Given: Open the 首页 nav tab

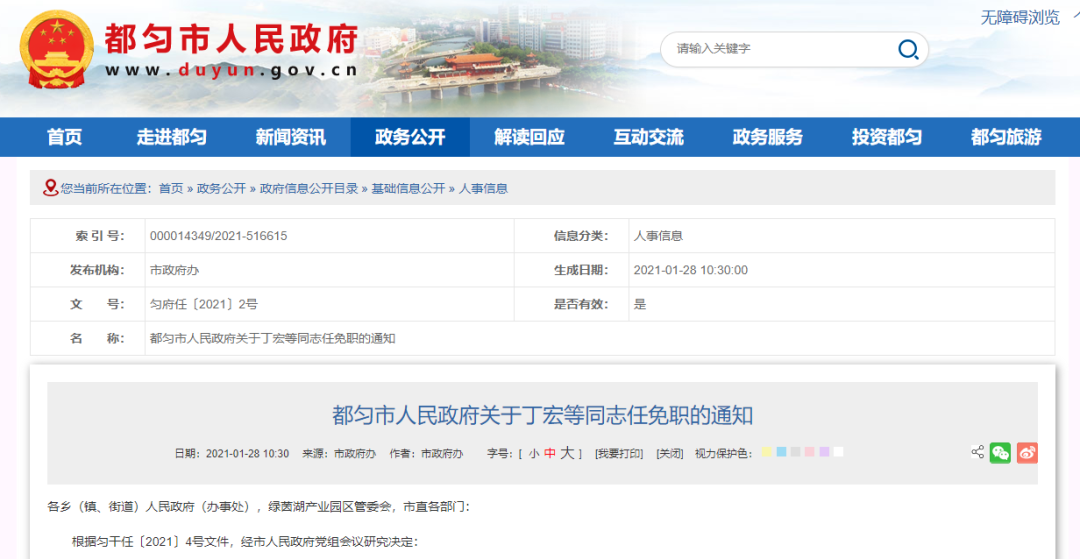Looking at the screenshot, I should point(65,137).
